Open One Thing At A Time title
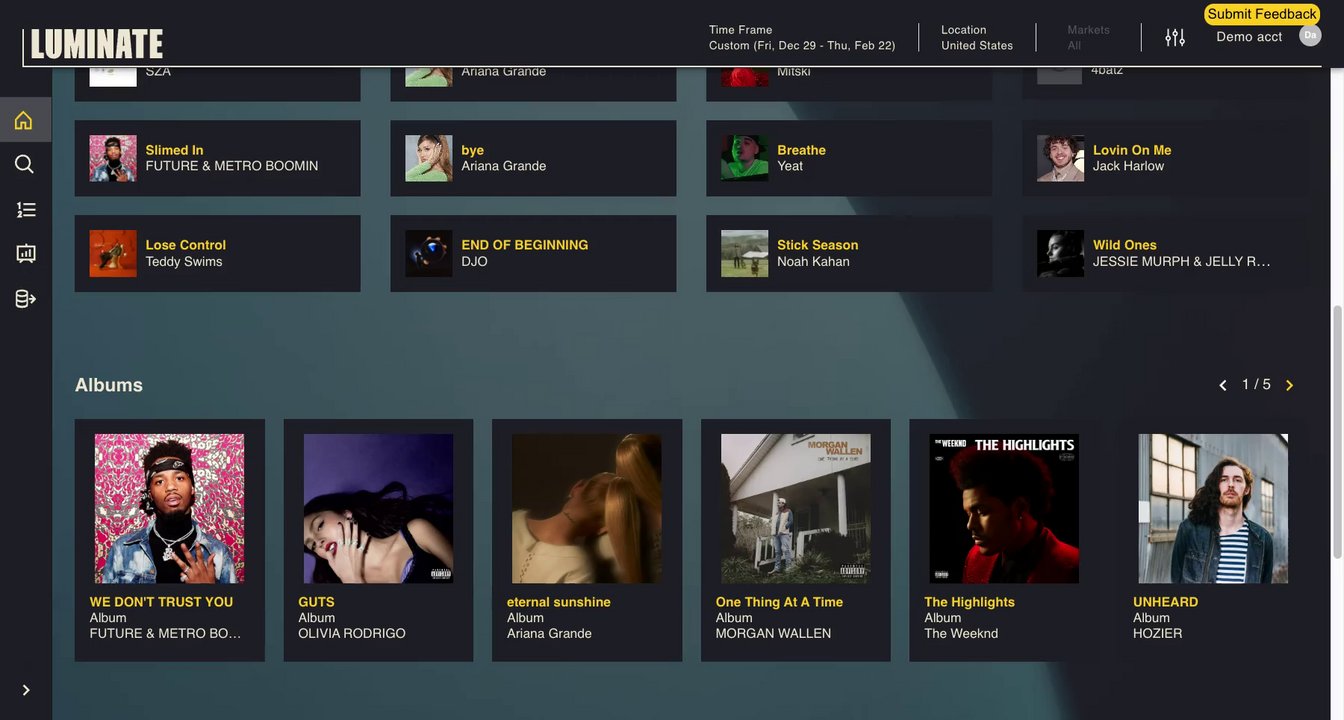 (x=779, y=602)
